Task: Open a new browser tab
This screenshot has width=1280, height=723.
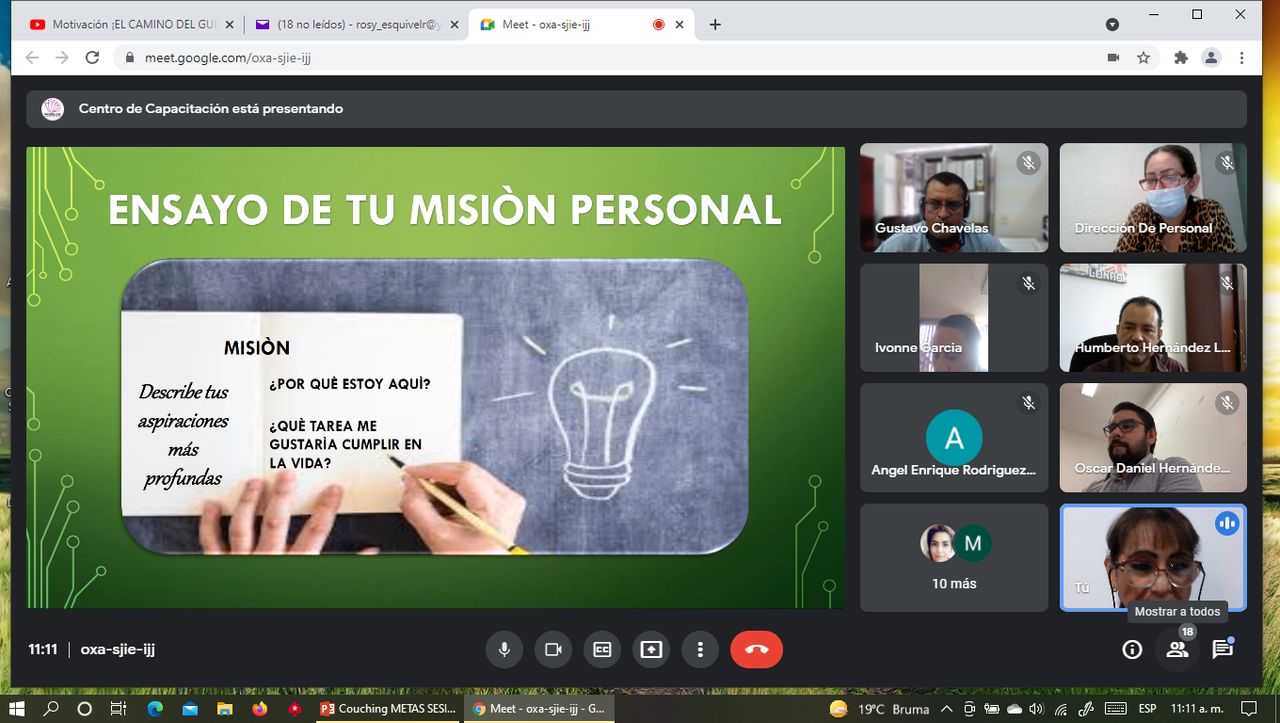Action: coord(715,25)
